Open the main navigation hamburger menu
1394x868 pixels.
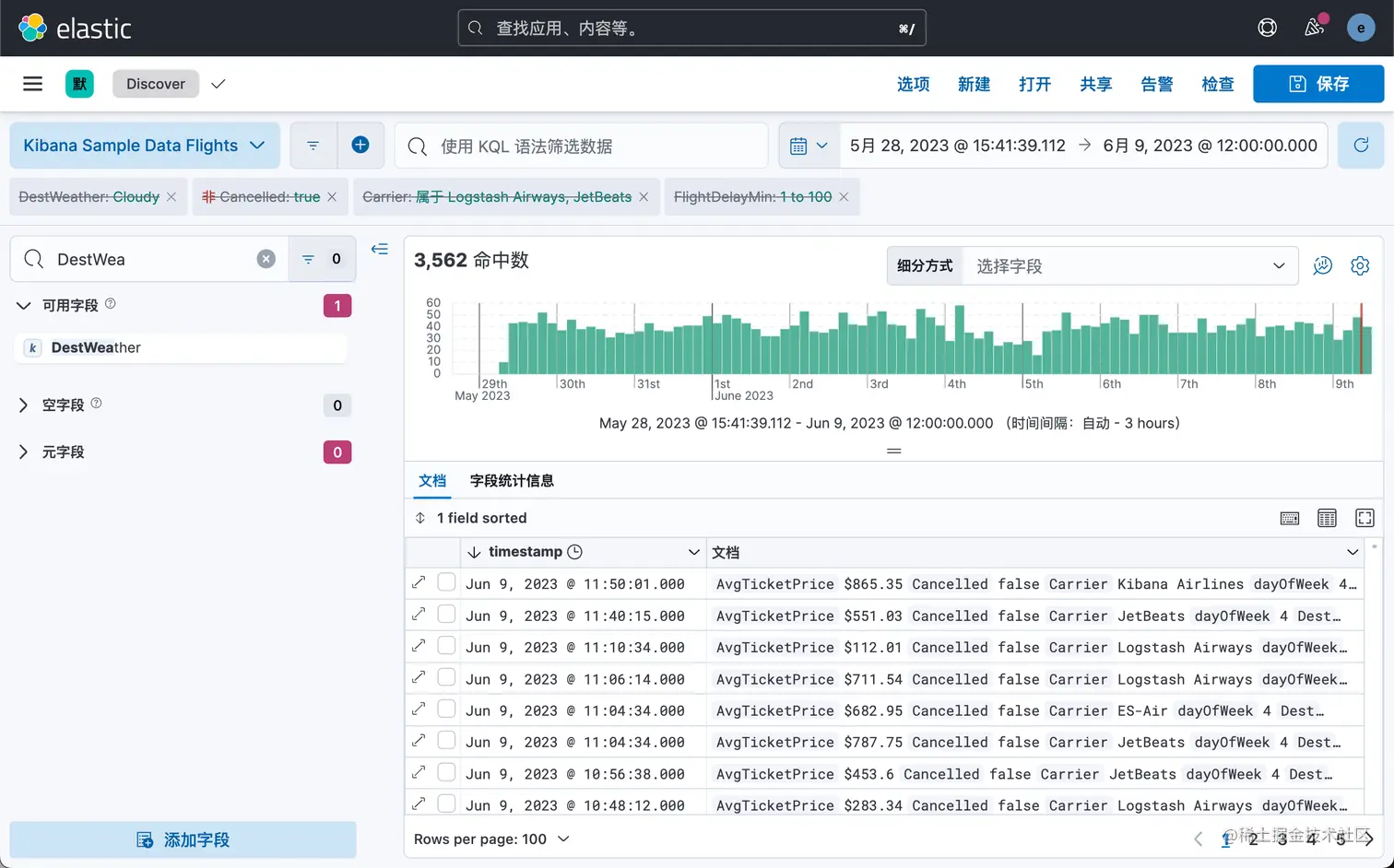pos(32,84)
